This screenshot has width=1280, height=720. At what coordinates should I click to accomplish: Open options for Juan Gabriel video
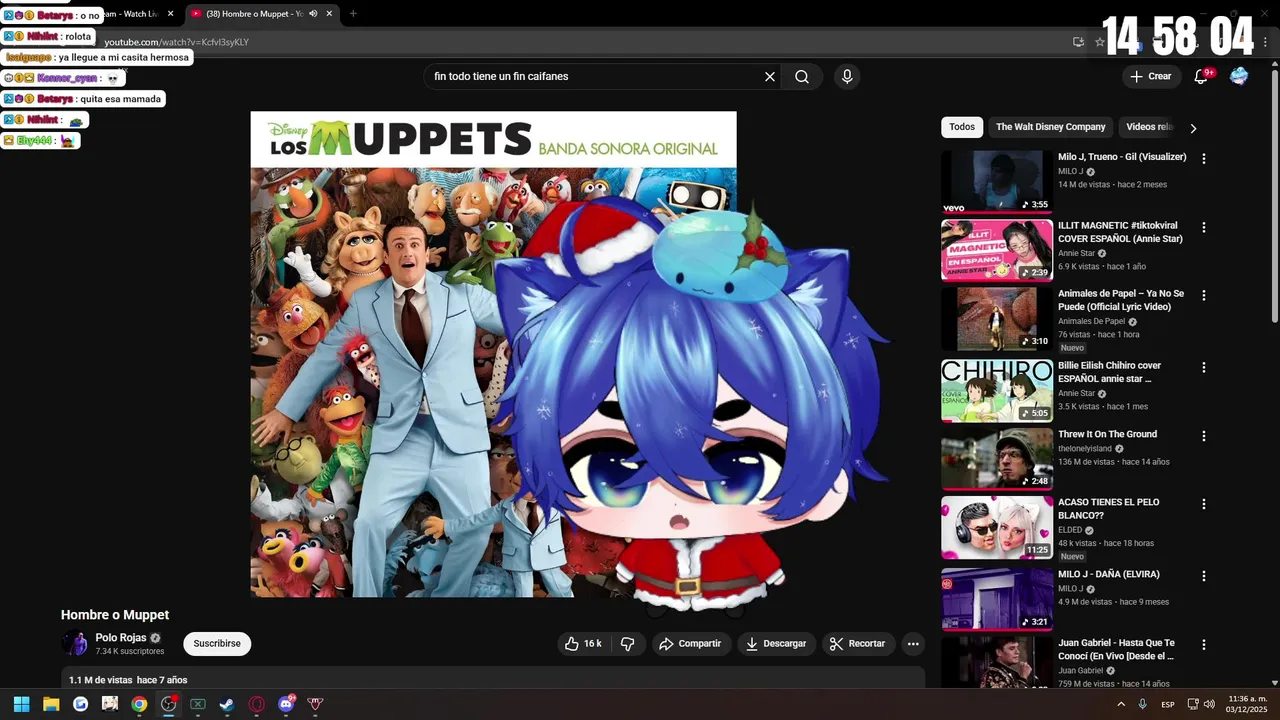pyautogui.click(x=1204, y=645)
